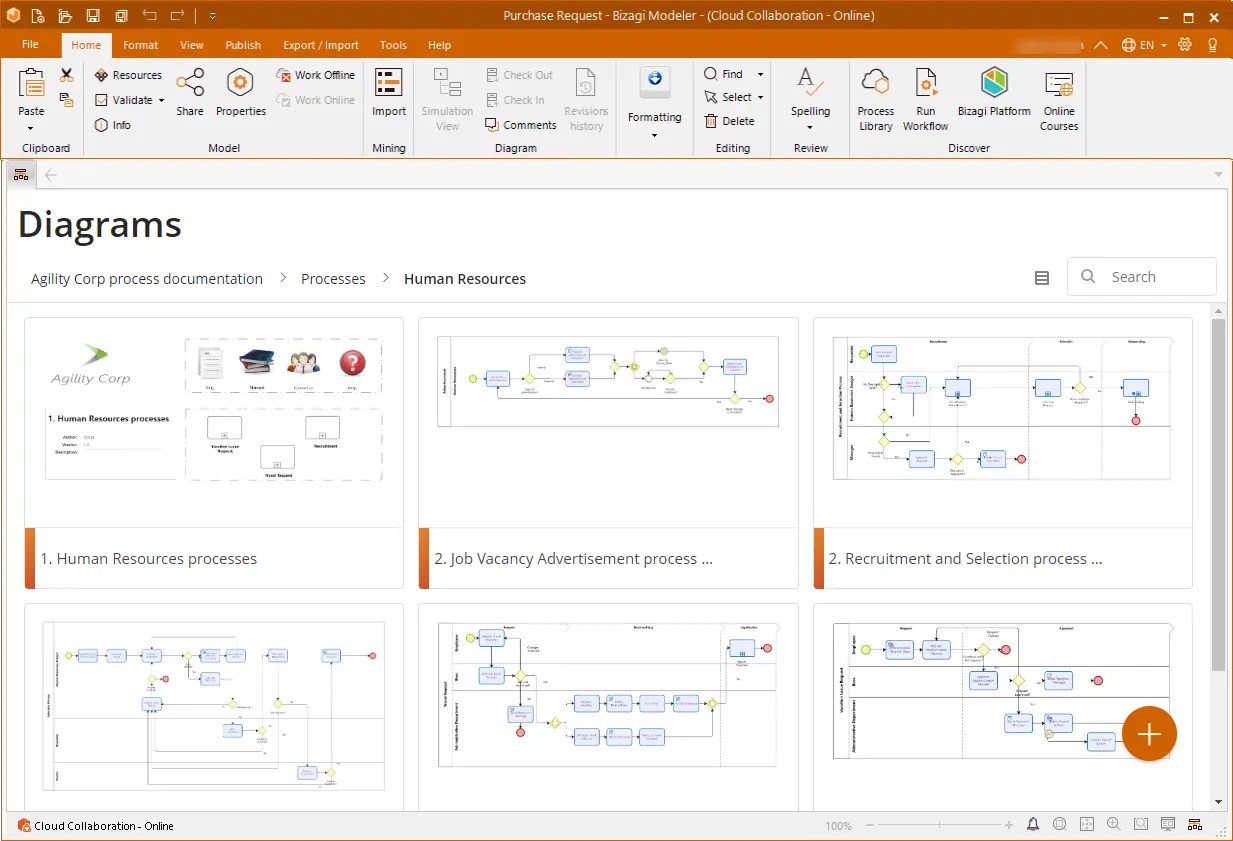Share the model using the Share icon

pyautogui.click(x=190, y=92)
